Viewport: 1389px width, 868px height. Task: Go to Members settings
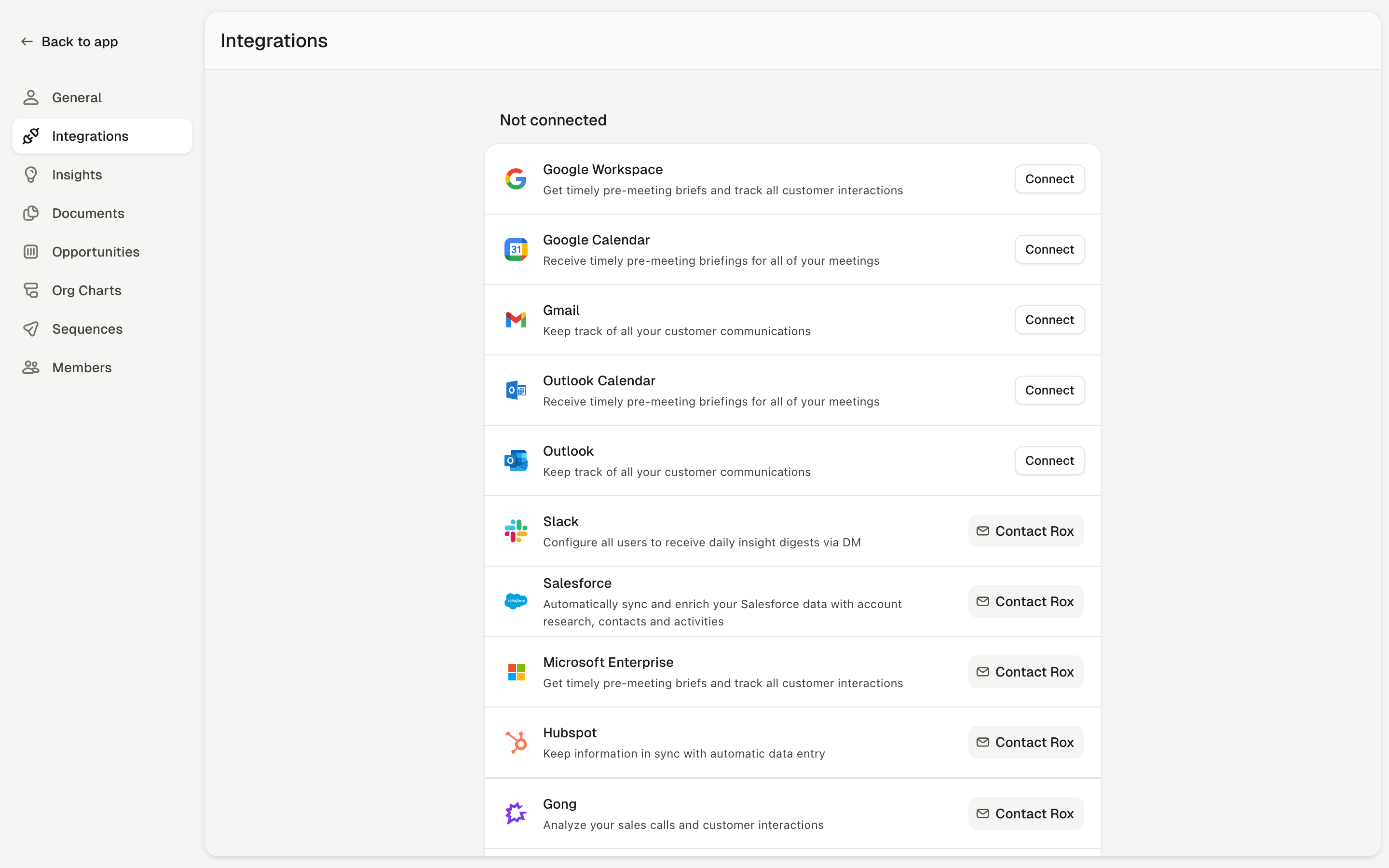coord(102,367)
